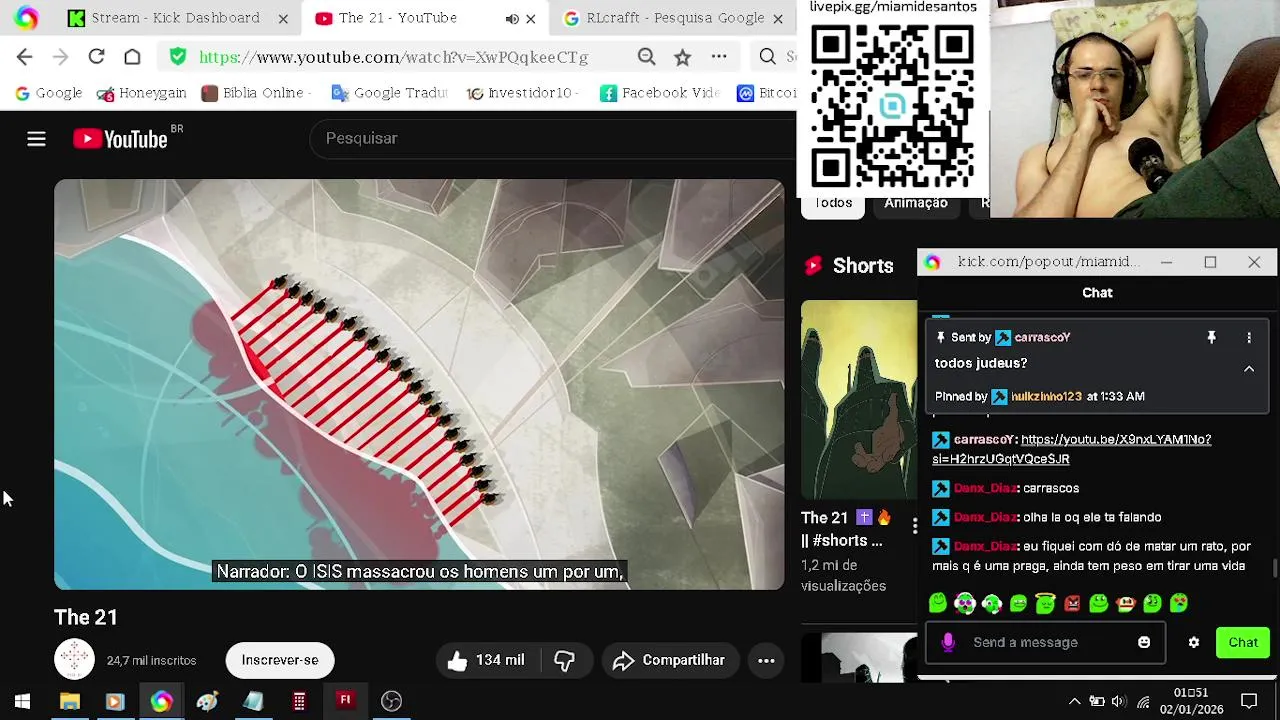Click the browser address bar URL

pyautogui.click(x=394, y=57)
